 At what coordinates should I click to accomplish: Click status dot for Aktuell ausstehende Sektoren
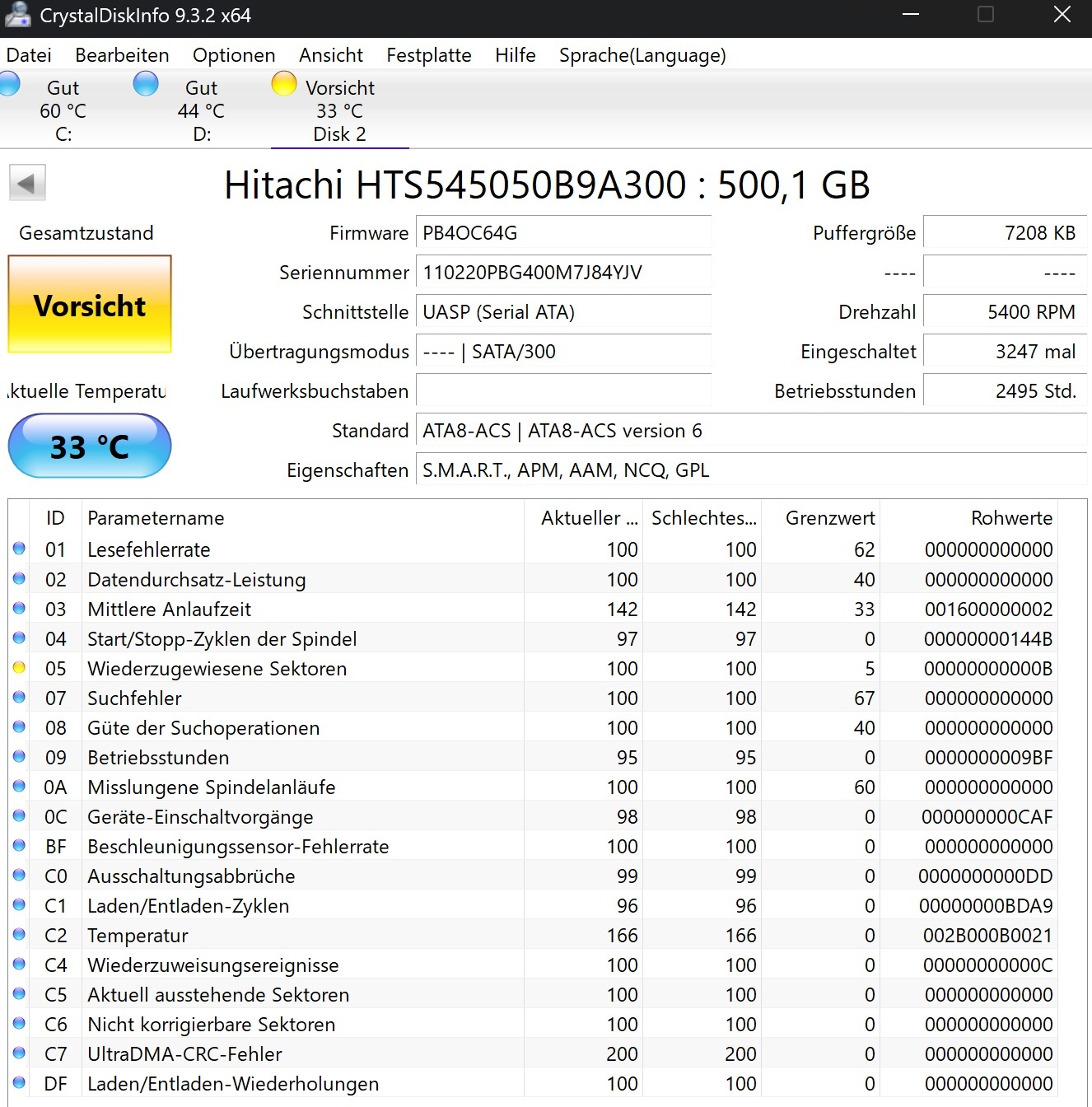(x=19, y=993)
